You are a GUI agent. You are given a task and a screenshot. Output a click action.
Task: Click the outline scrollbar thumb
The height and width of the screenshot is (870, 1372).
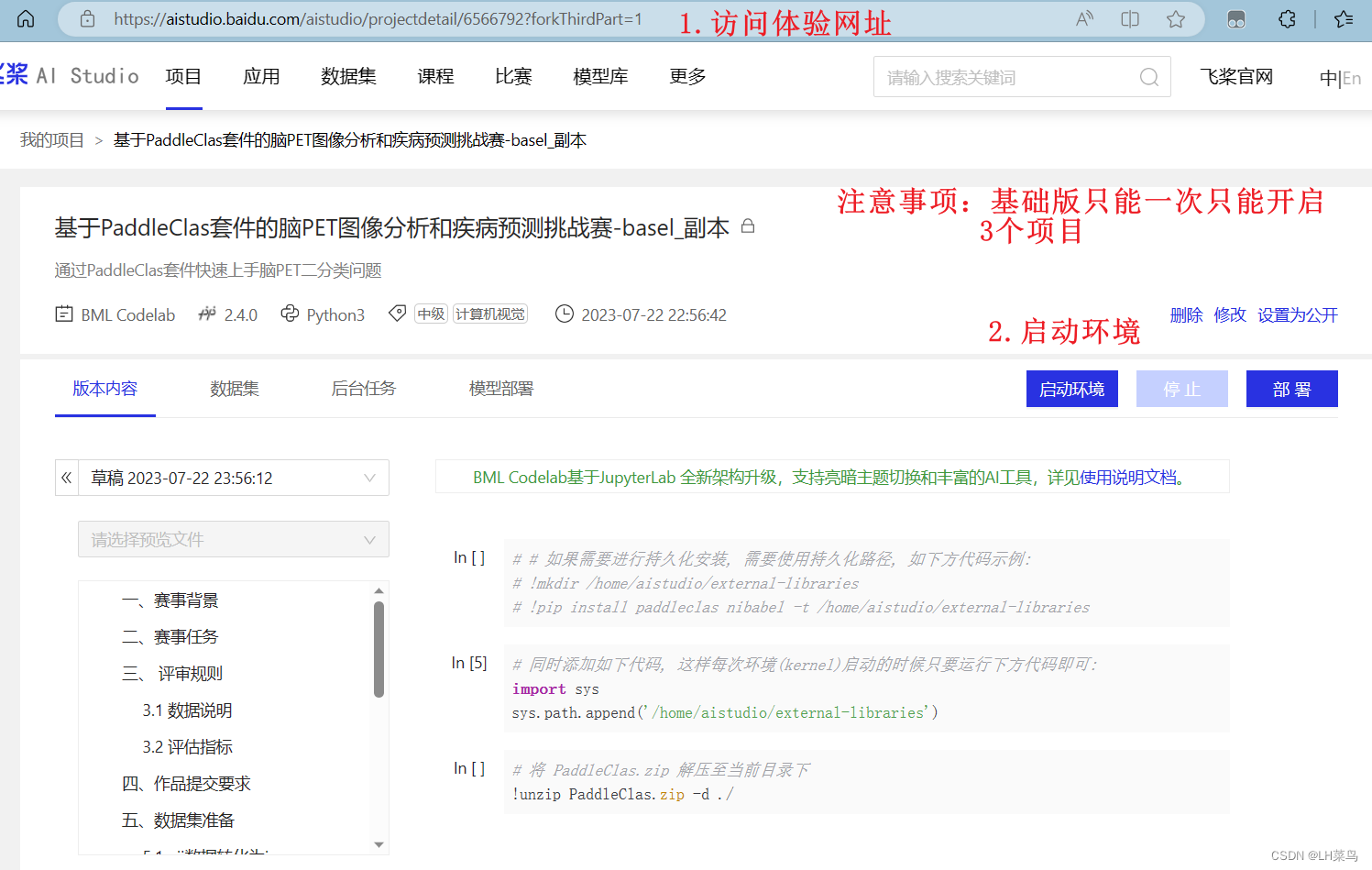click(379, 649)
